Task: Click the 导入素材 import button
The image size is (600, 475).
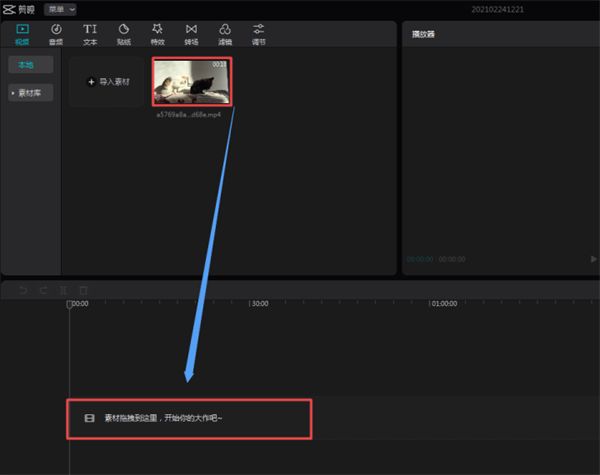Action: [110, 82]
